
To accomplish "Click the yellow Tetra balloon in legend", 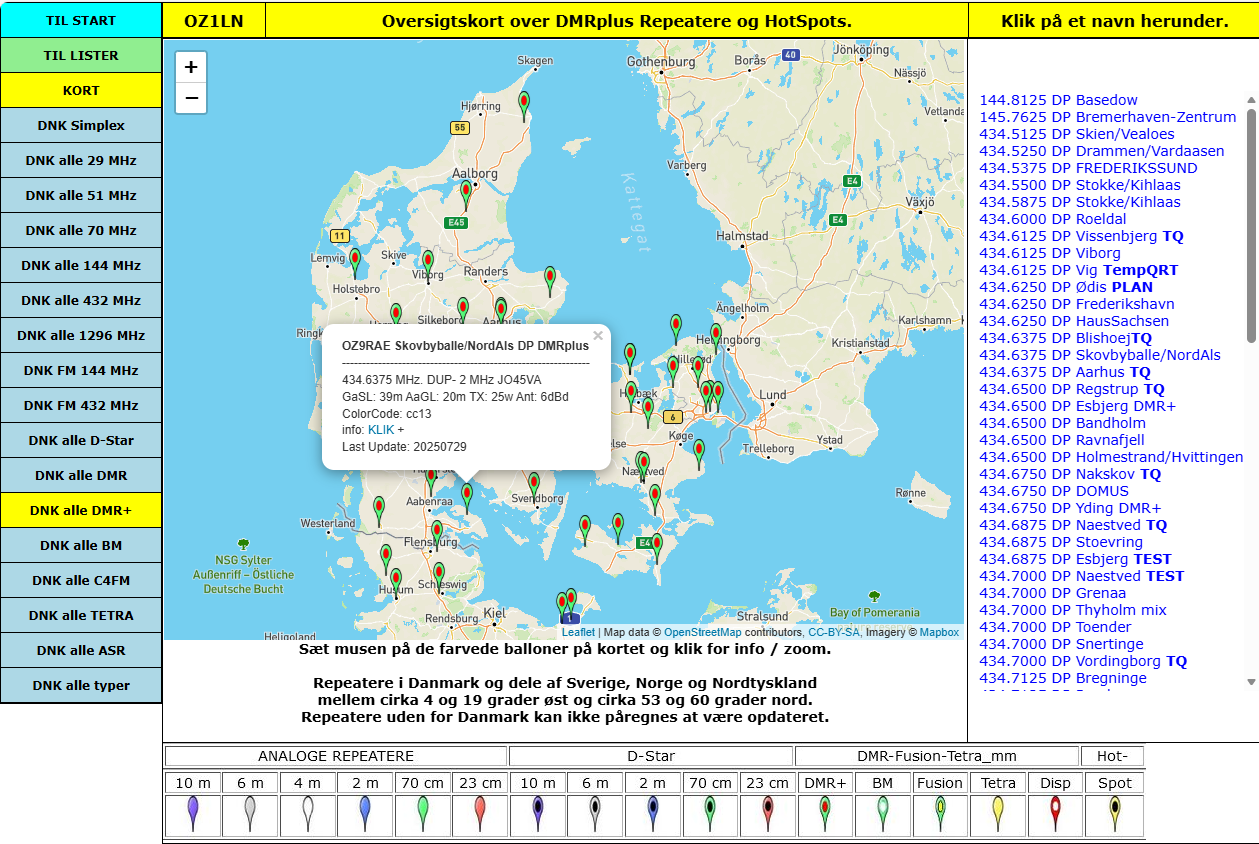I will [x=997, y=814].
